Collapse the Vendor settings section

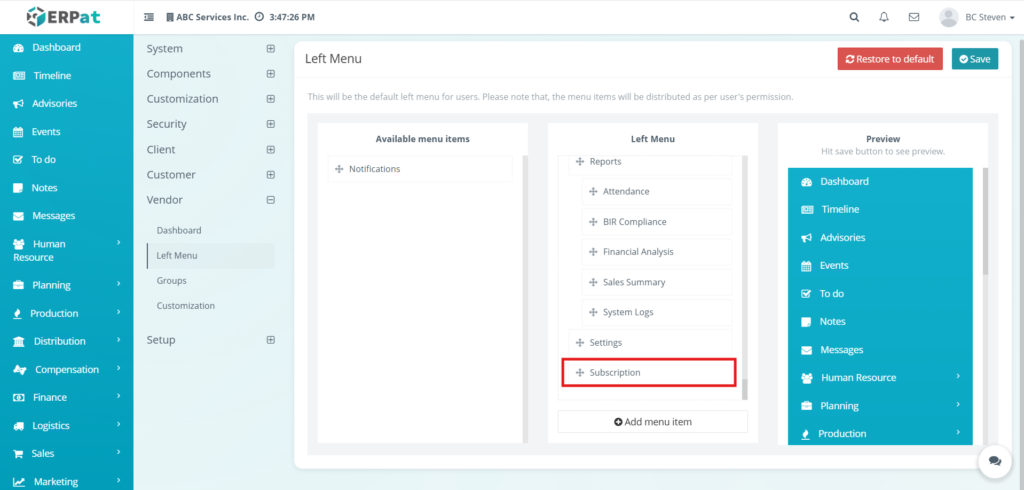[x=270, y=200]
